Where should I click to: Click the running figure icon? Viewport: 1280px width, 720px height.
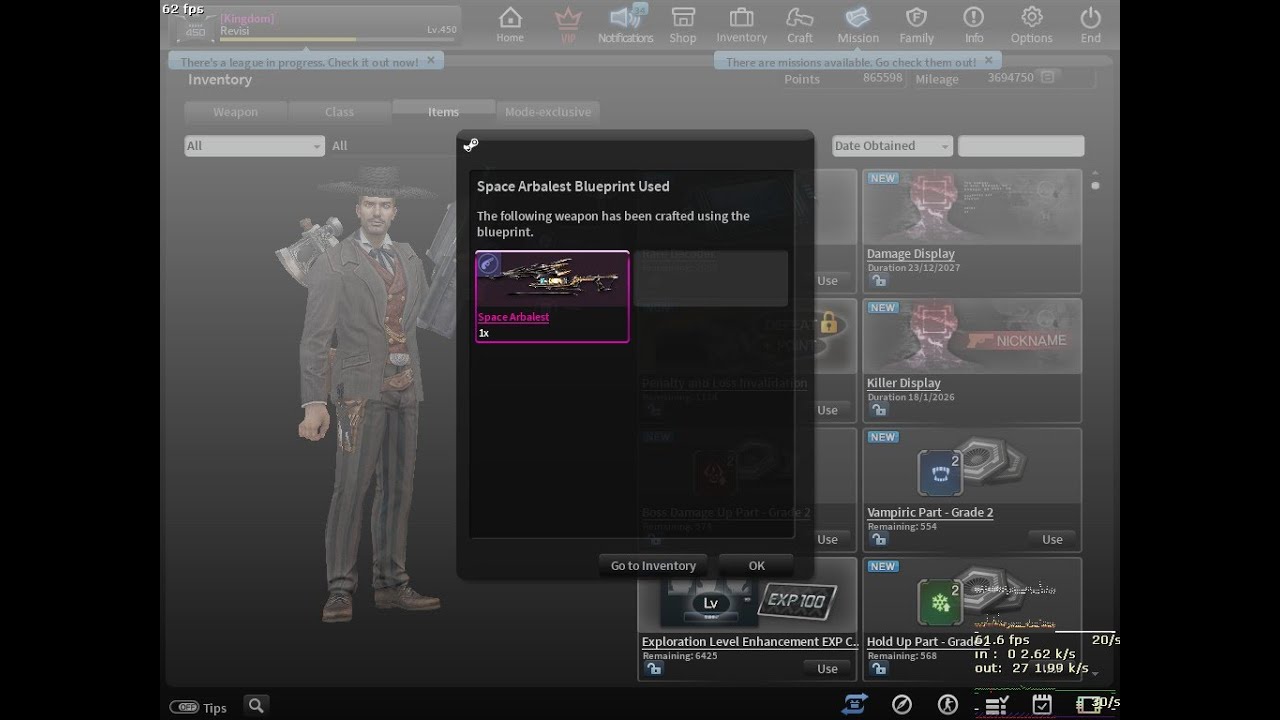click(x=947, y=705)
